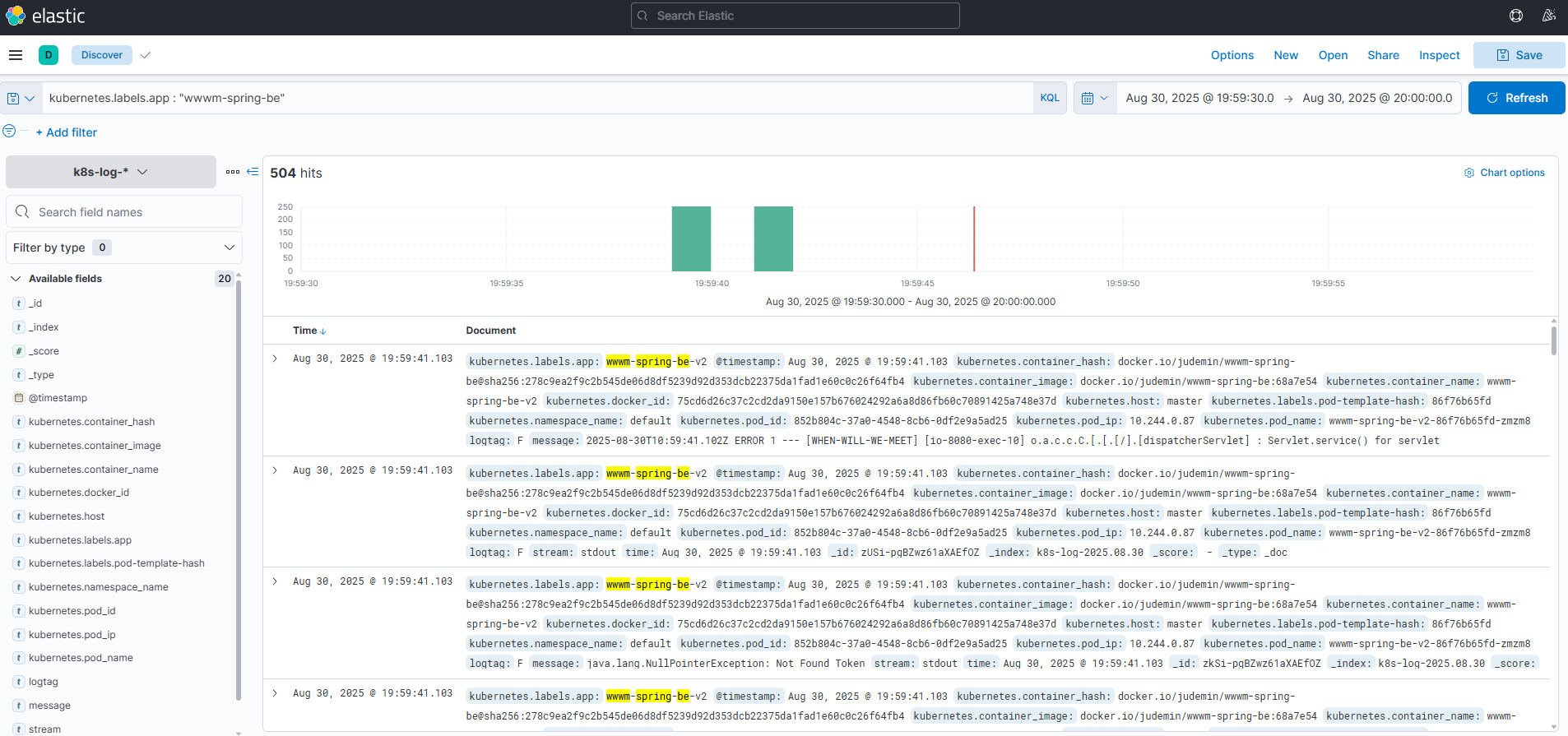Open the help menu lifebuoy icon

click(x=1516, y=16)
